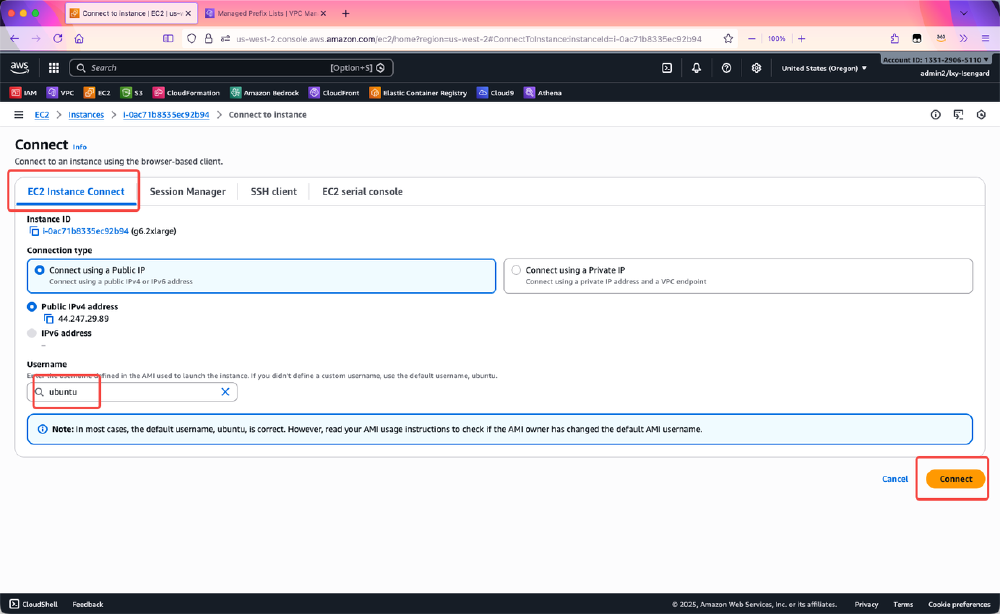
Task: Clear the ubuntu username with the X
Action: [225, 392]
